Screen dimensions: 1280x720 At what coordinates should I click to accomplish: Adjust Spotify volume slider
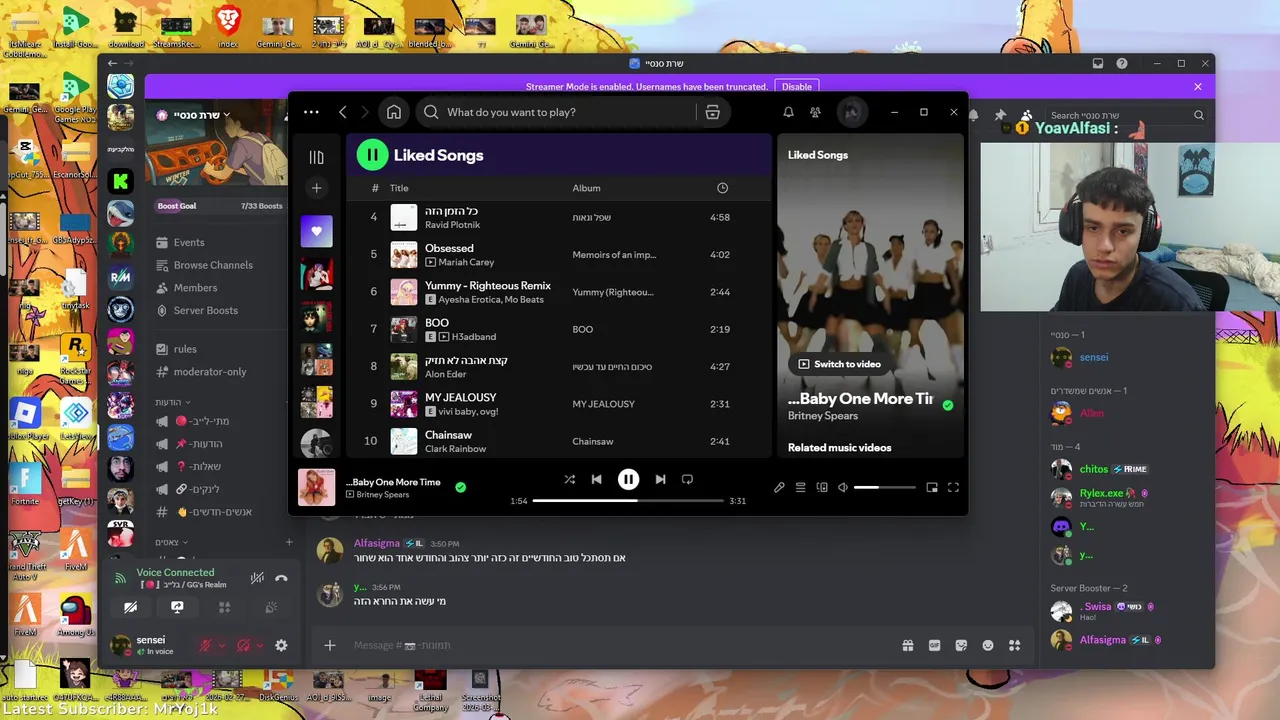(x=885, y=487)
